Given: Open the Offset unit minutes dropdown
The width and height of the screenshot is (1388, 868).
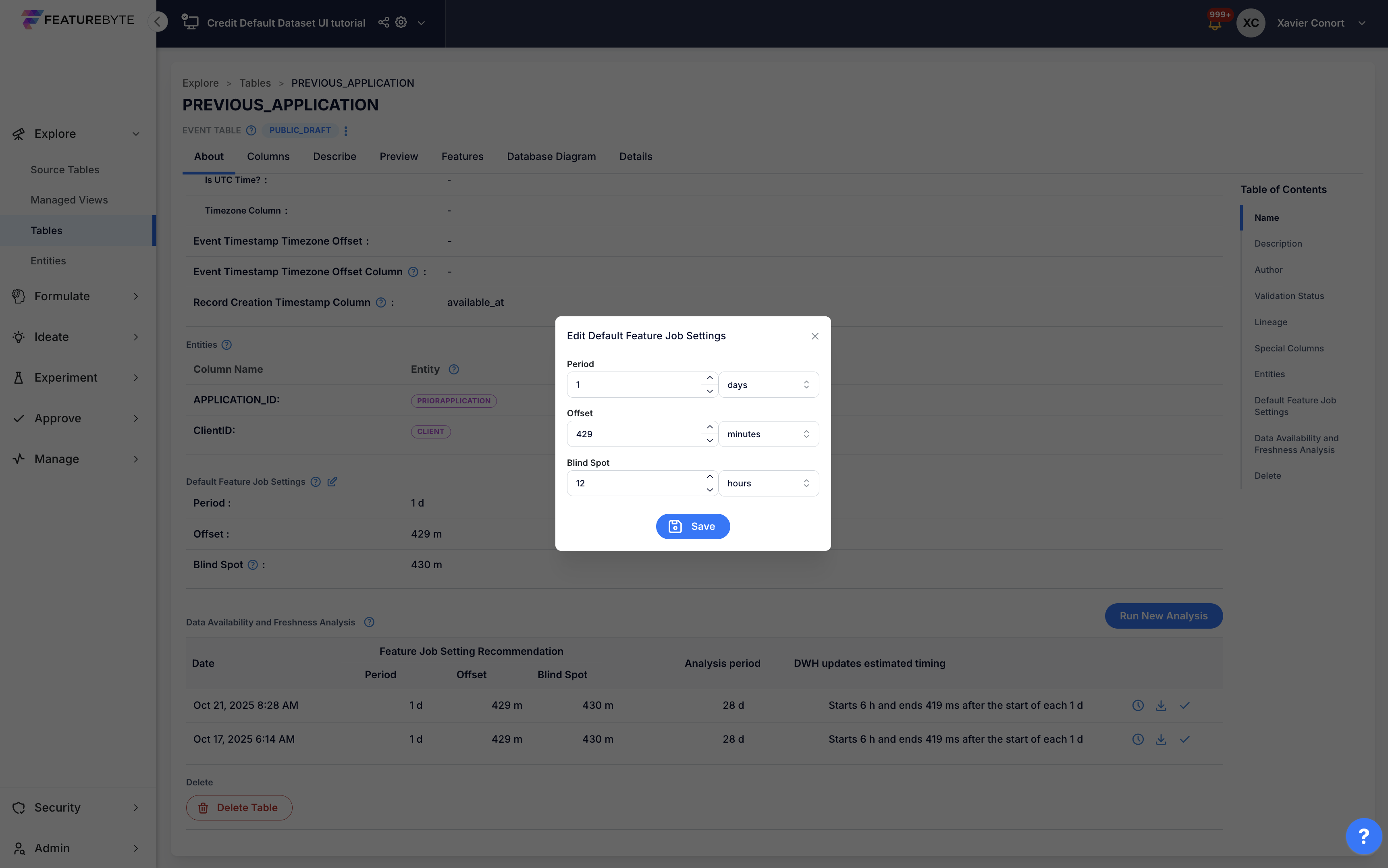Looking at the screenshot, I should tap(768, 434).
